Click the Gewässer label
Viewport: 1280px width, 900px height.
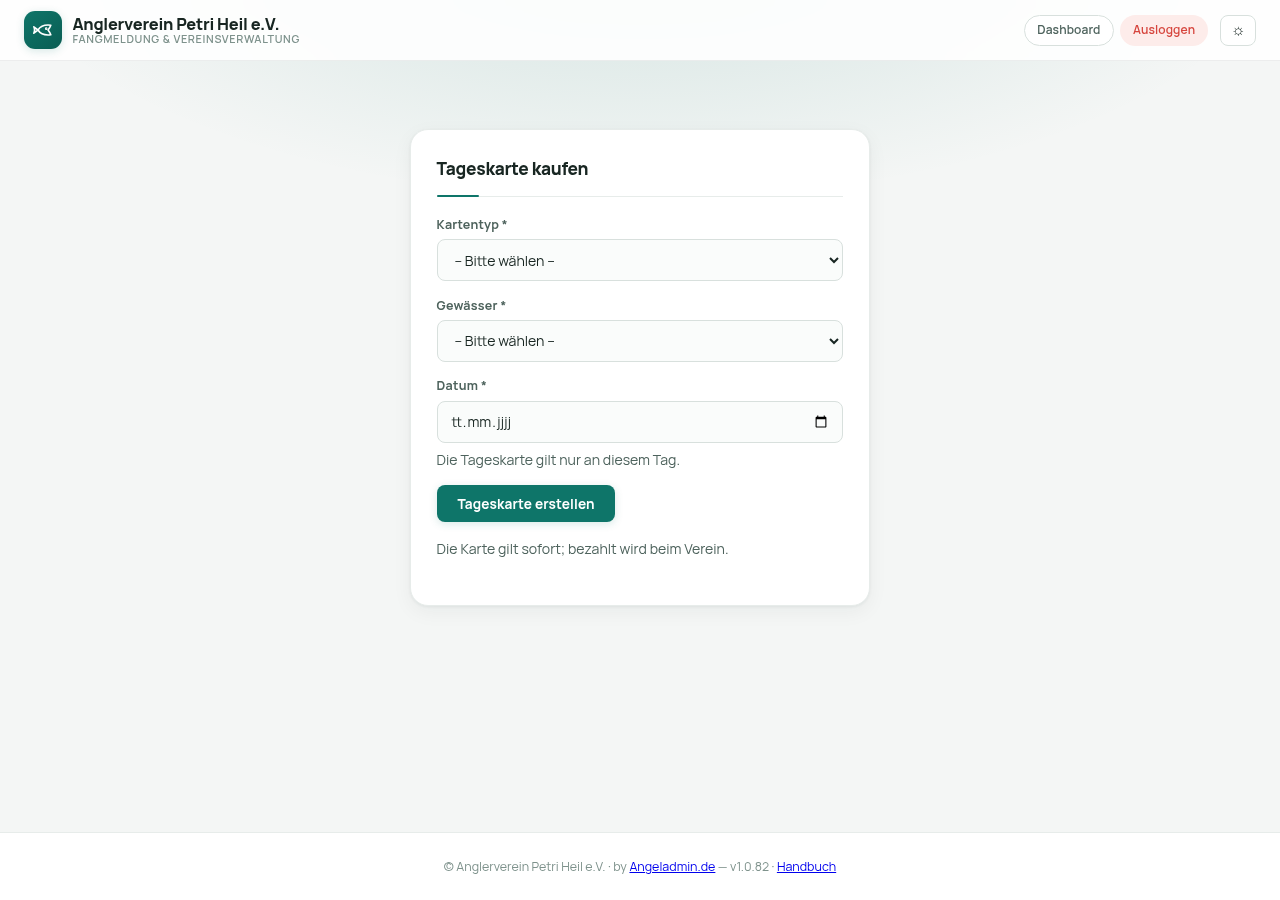pos(471,305)
